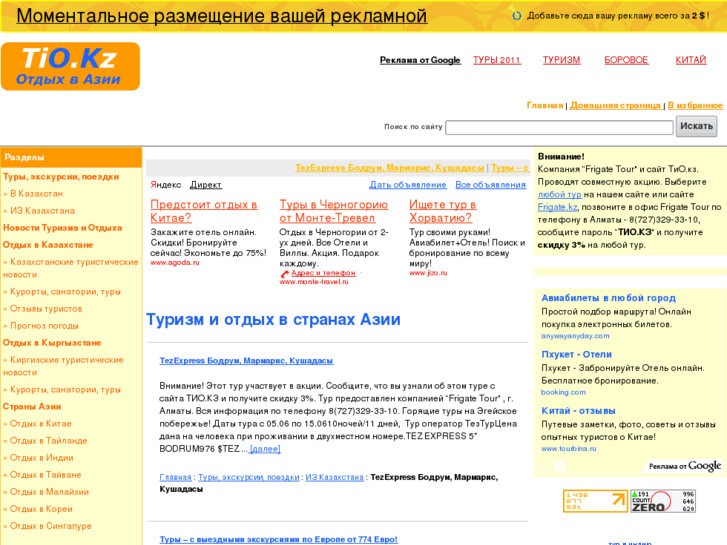Select В Казахстан sidebar item
Image resolution: width=727 pixels, height=545 pixels.
click(36, 194)
